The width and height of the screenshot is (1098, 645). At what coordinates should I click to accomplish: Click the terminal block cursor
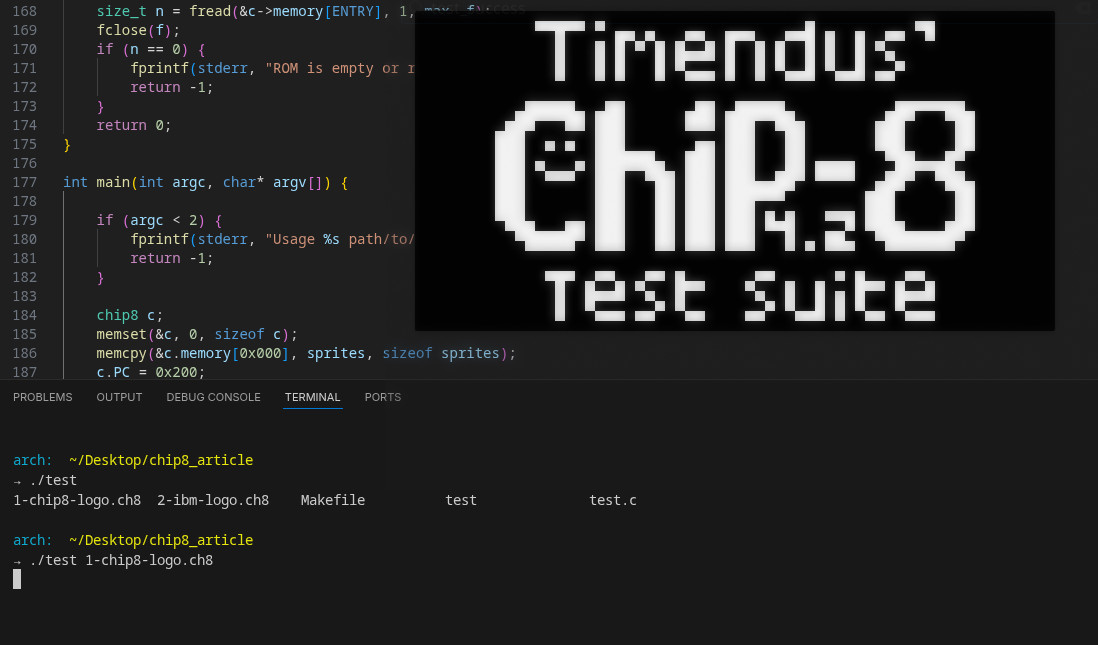pos(17,579)
